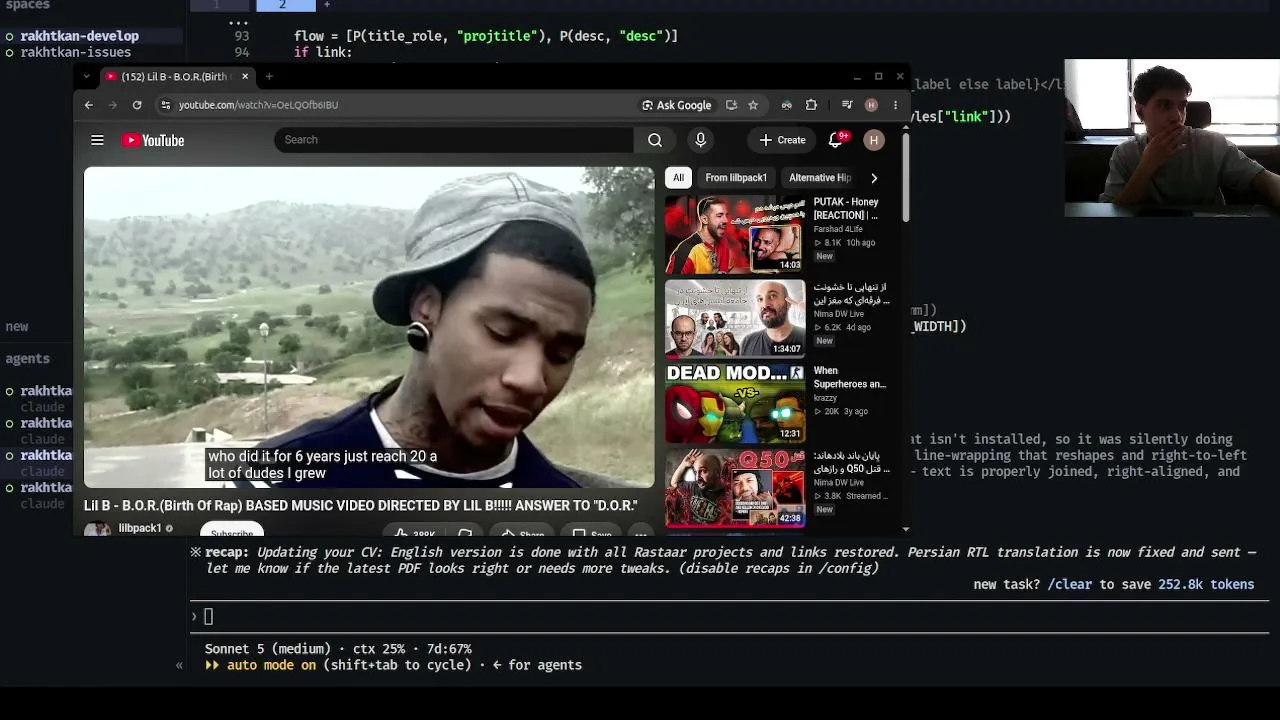Open lilbpack1 channel avatar
This screenshot has height=720, width=1280.
pyautogui.click(x=97, y=530)
